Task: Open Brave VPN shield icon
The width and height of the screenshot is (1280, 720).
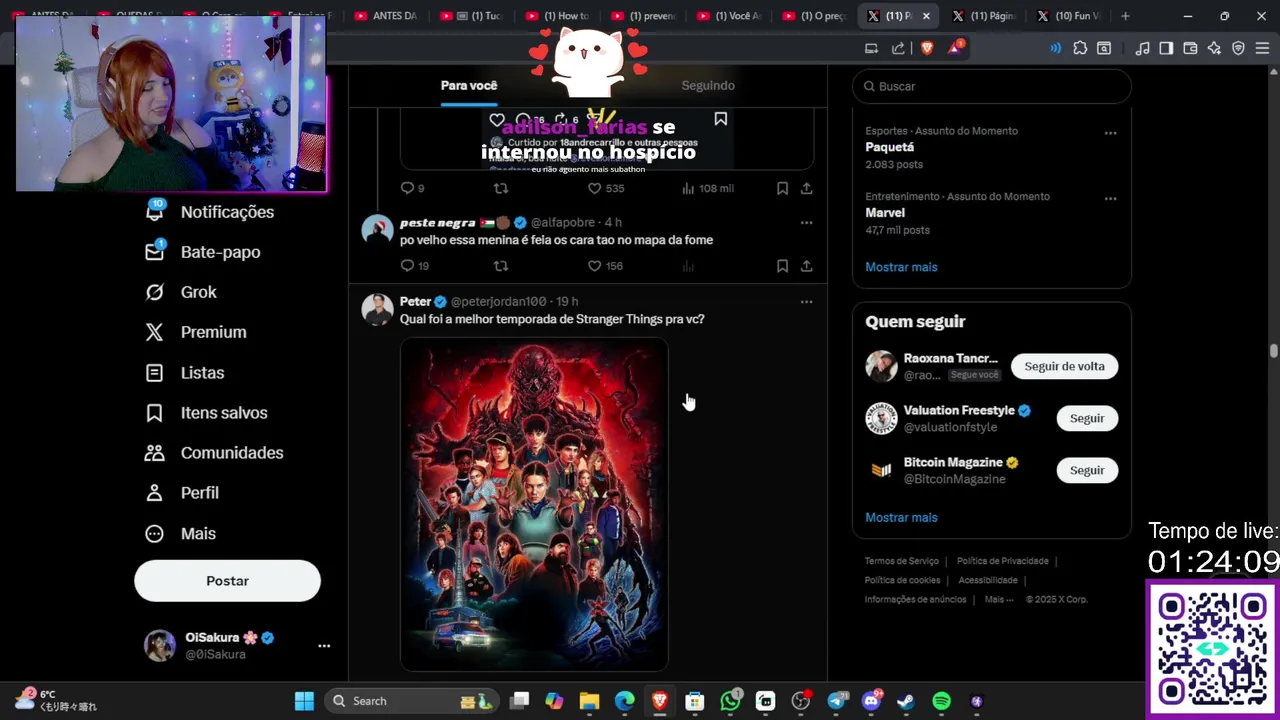Action: (1238, 48)
